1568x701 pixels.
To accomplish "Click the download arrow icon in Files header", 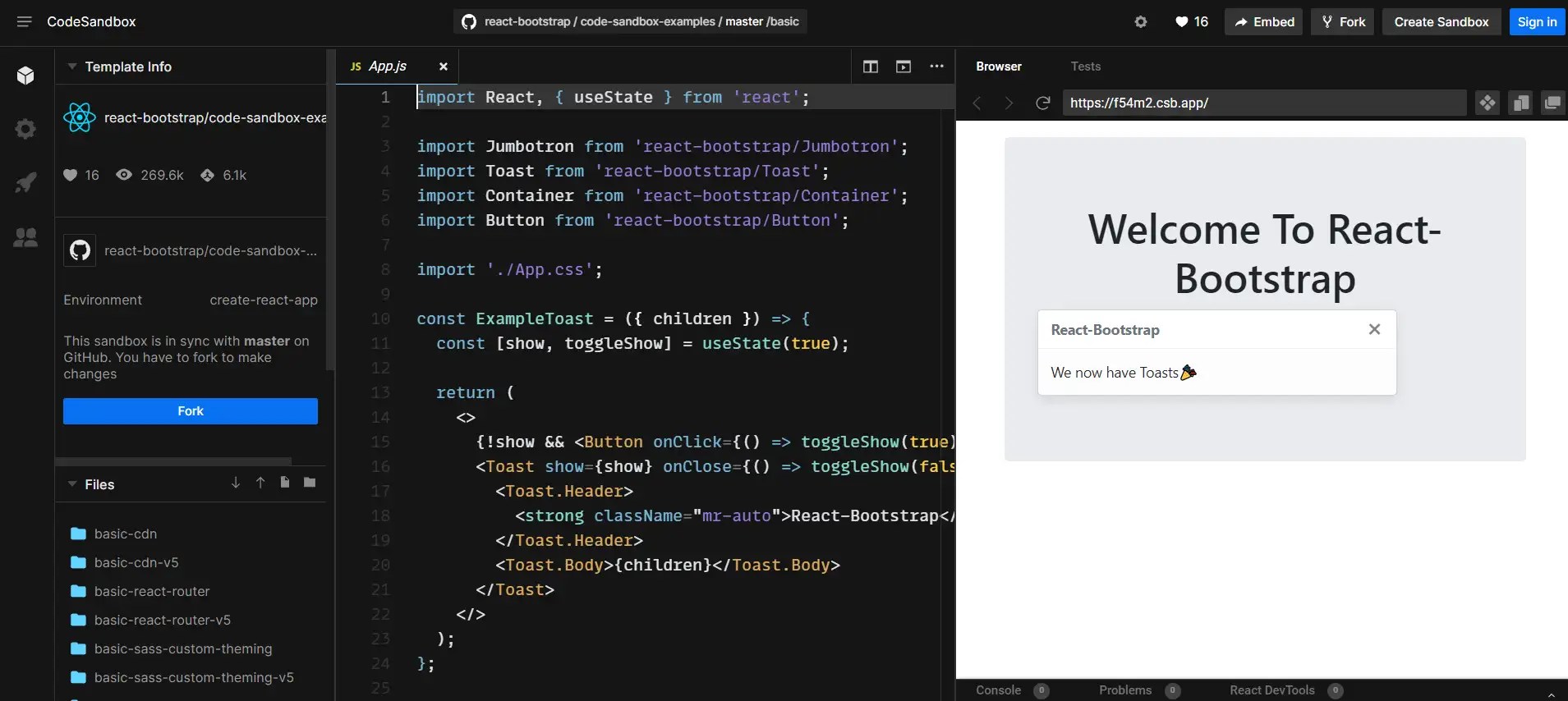I will coord(236,483).
